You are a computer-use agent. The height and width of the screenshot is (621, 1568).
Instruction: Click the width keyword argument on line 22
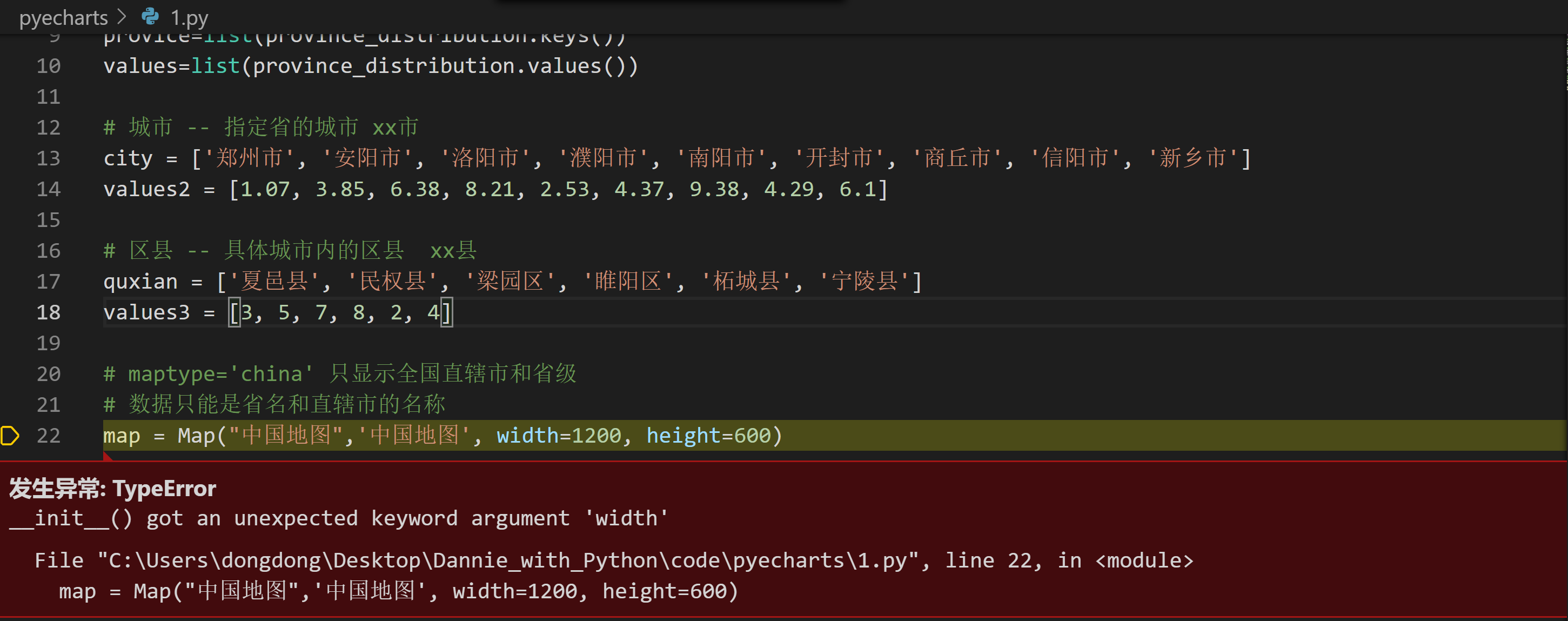tap(527, 435)
